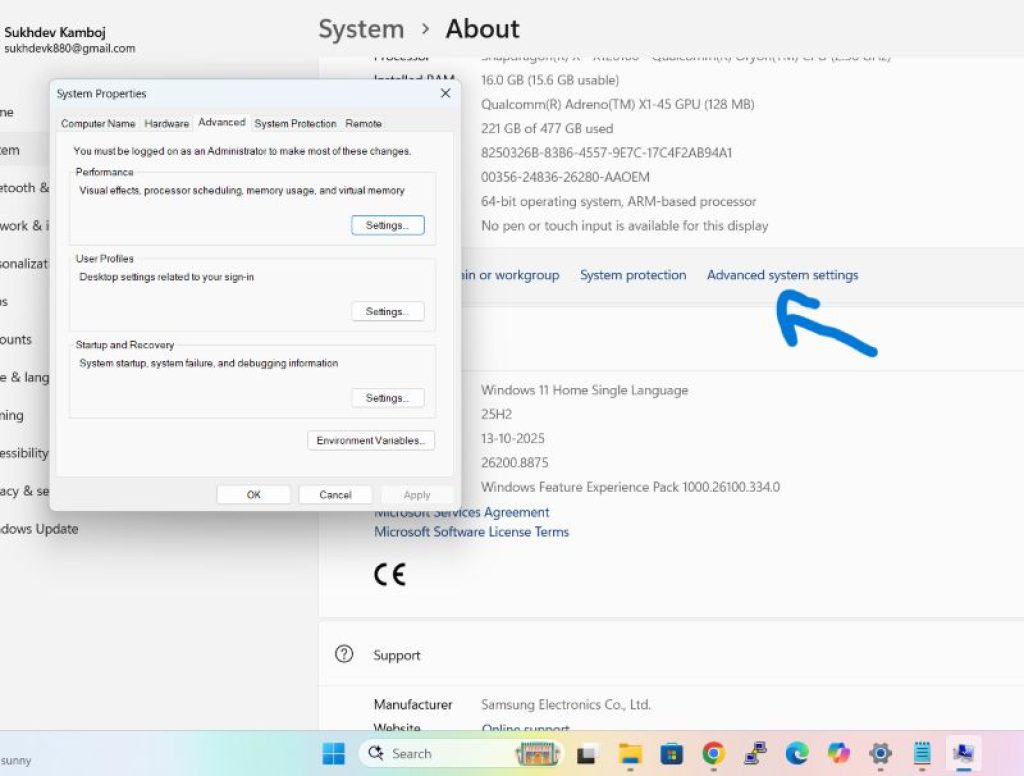Open the cut-off 'dows Update' sidebar item
1024x776 pixels.
pyautogui.click(x=39, y=528)
